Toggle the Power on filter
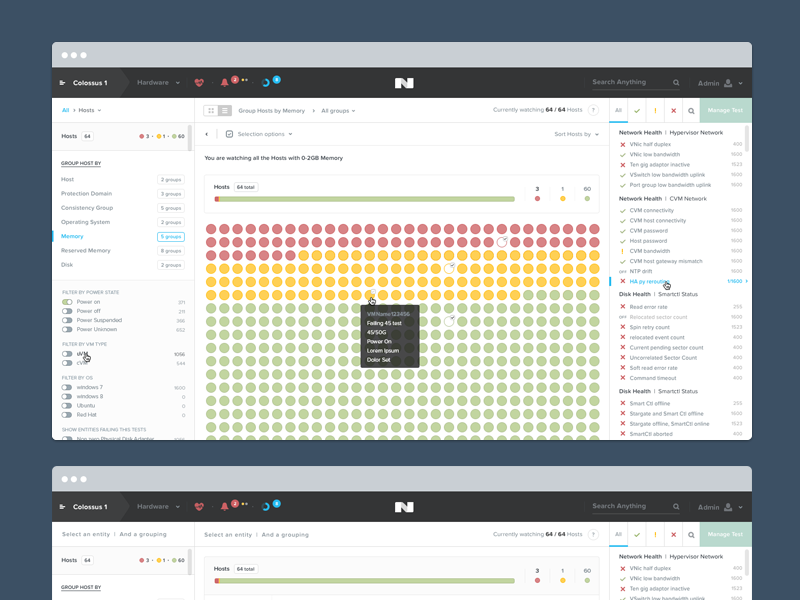800x600 pixels. point(67,302)
